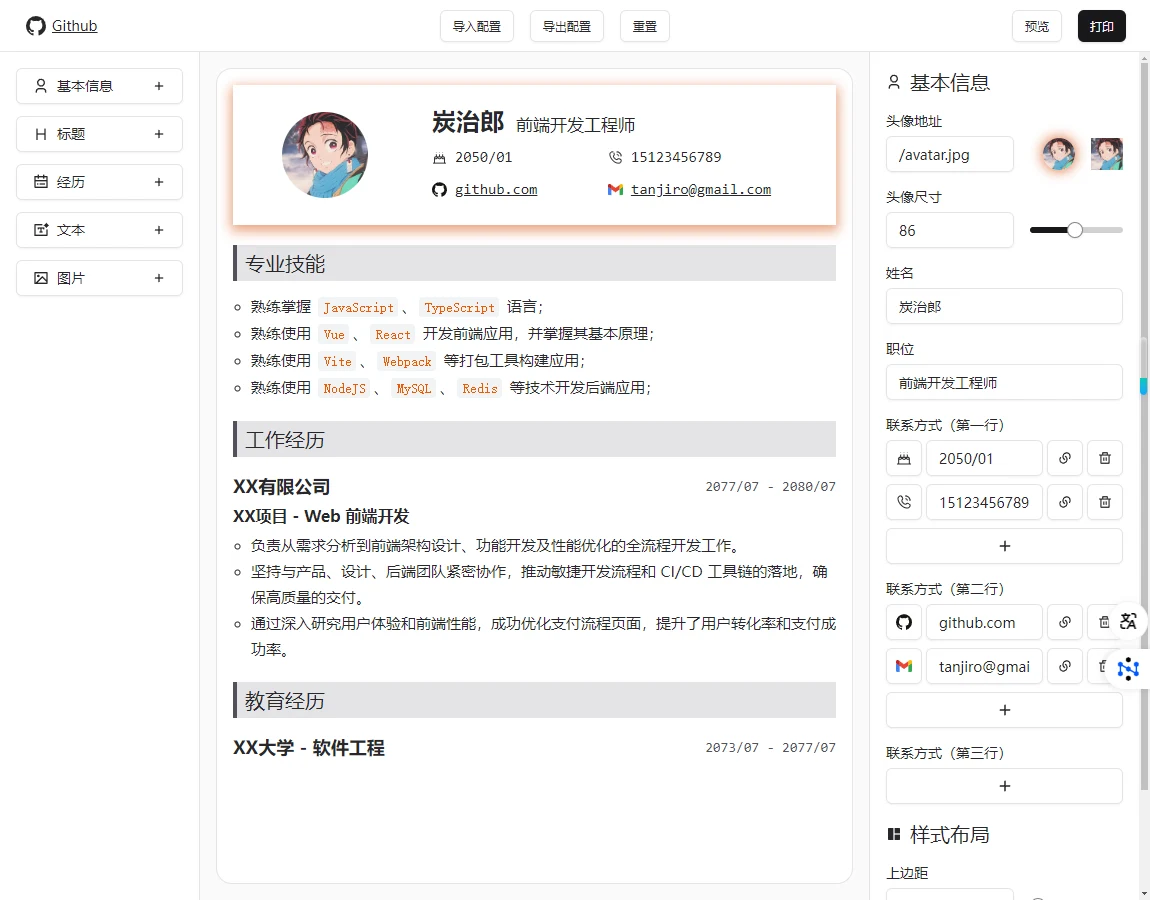Select the 工作经历 section heading
Screen dimensions: 1150x900
[x=534, y=439]
